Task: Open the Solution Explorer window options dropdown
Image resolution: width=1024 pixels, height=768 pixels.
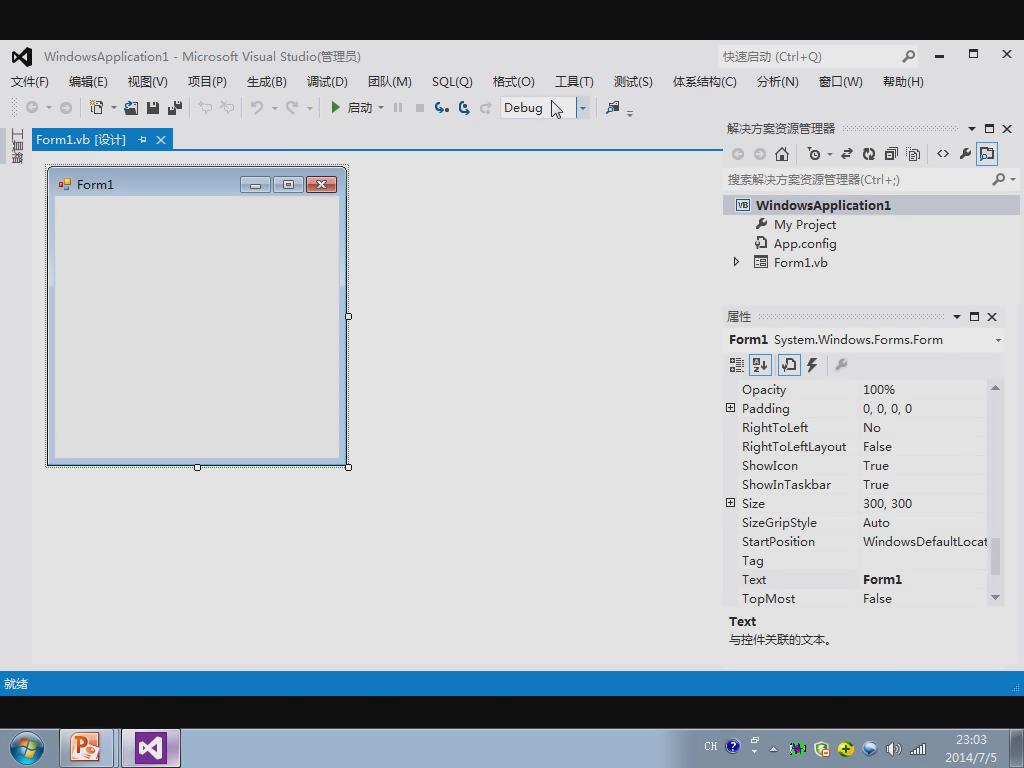Action: point(972,129)
